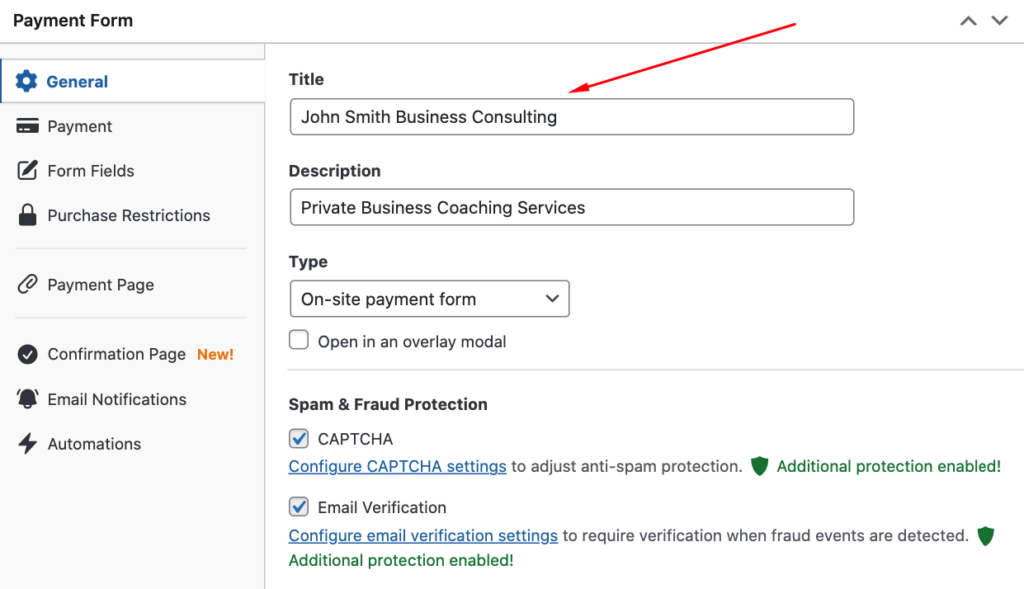Uncheck the CAPTCHA checkbox
The height and width of the screenshot is (589, 1024).
point(299,438)
